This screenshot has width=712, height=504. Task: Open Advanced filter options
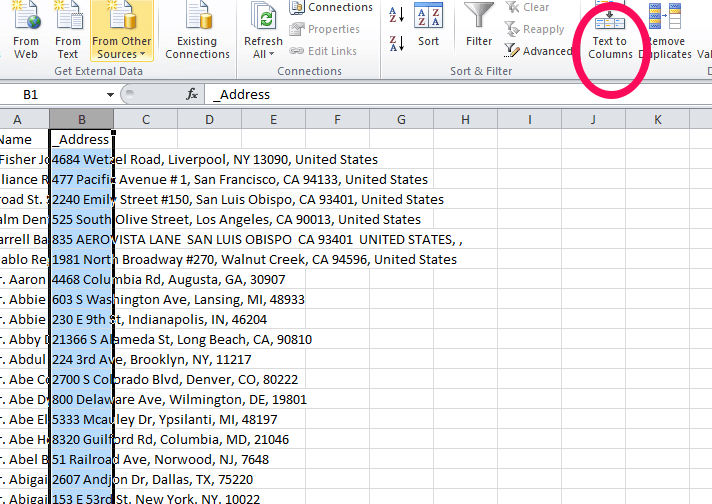tap(538, 51)
